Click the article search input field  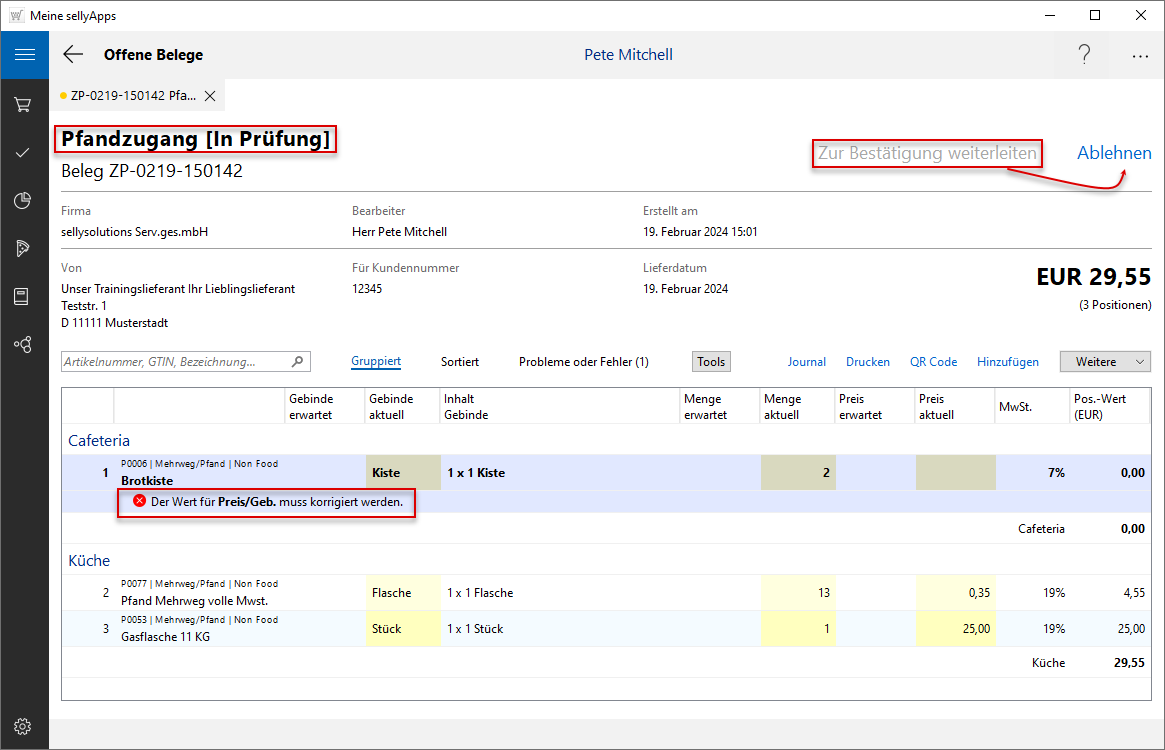(176, 362)
